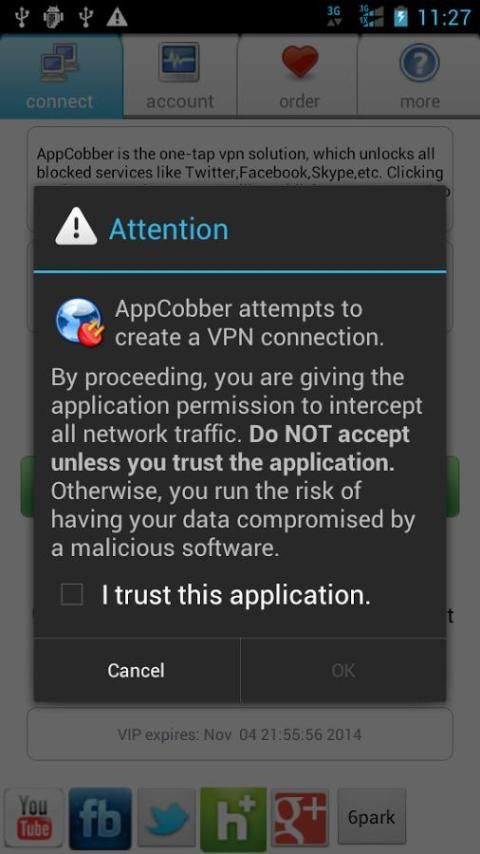Launch the Twitter bird shortcut
The height and width of the screenshot is (854, 480).
pyautogui.click(x=167, y=819)
